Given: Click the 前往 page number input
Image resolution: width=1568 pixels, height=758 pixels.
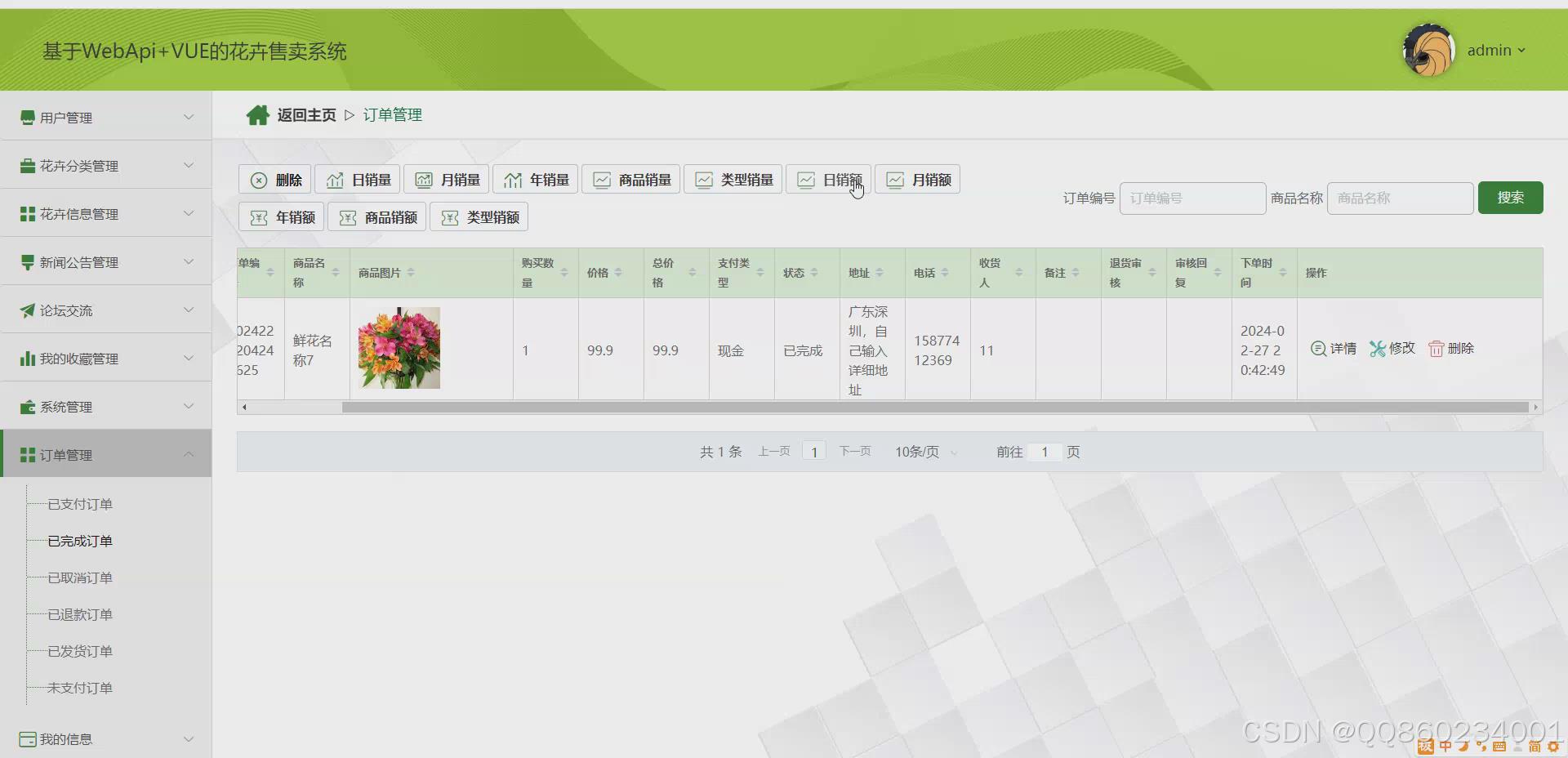Looking at the screenshot, I should point(1044,453).
